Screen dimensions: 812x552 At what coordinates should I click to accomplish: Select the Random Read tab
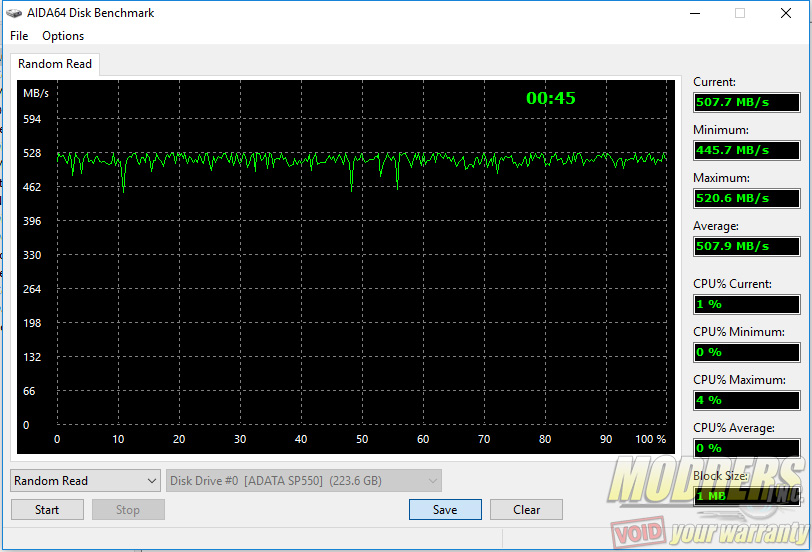[55, 64]
